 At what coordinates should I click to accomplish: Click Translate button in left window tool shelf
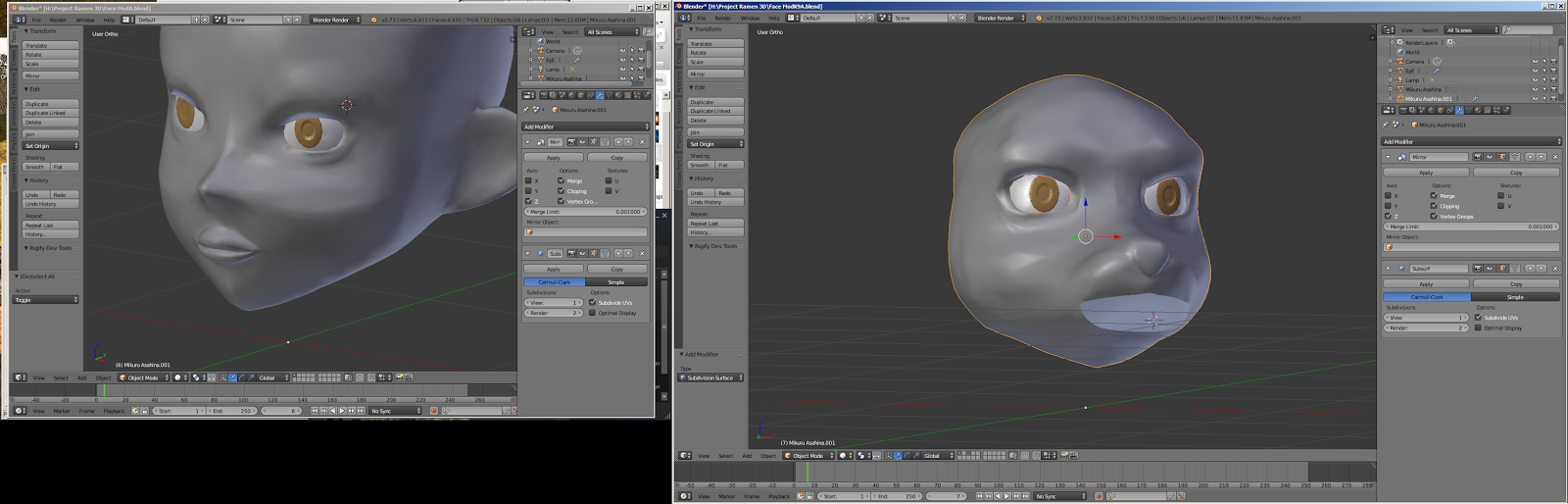(x=51, y=46)
